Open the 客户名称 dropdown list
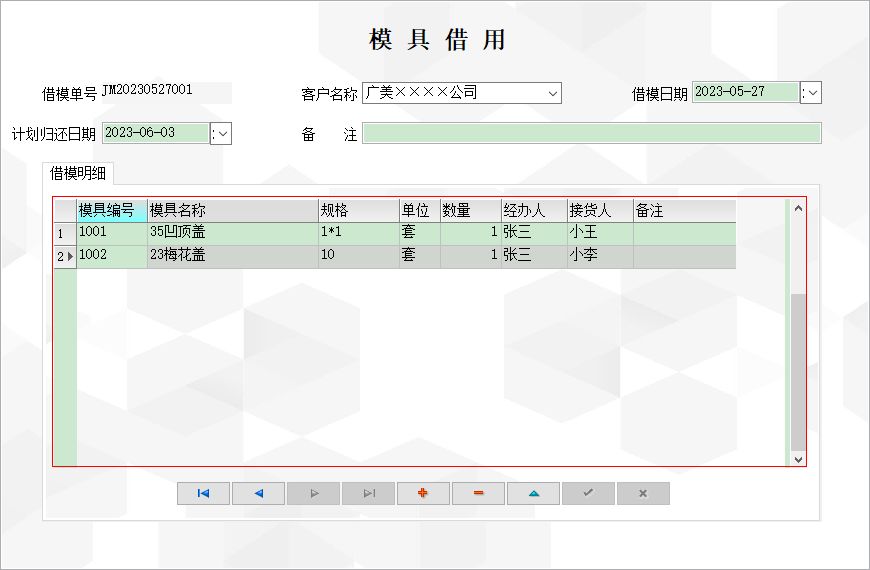Screen dimensions: 870x570 553,93
